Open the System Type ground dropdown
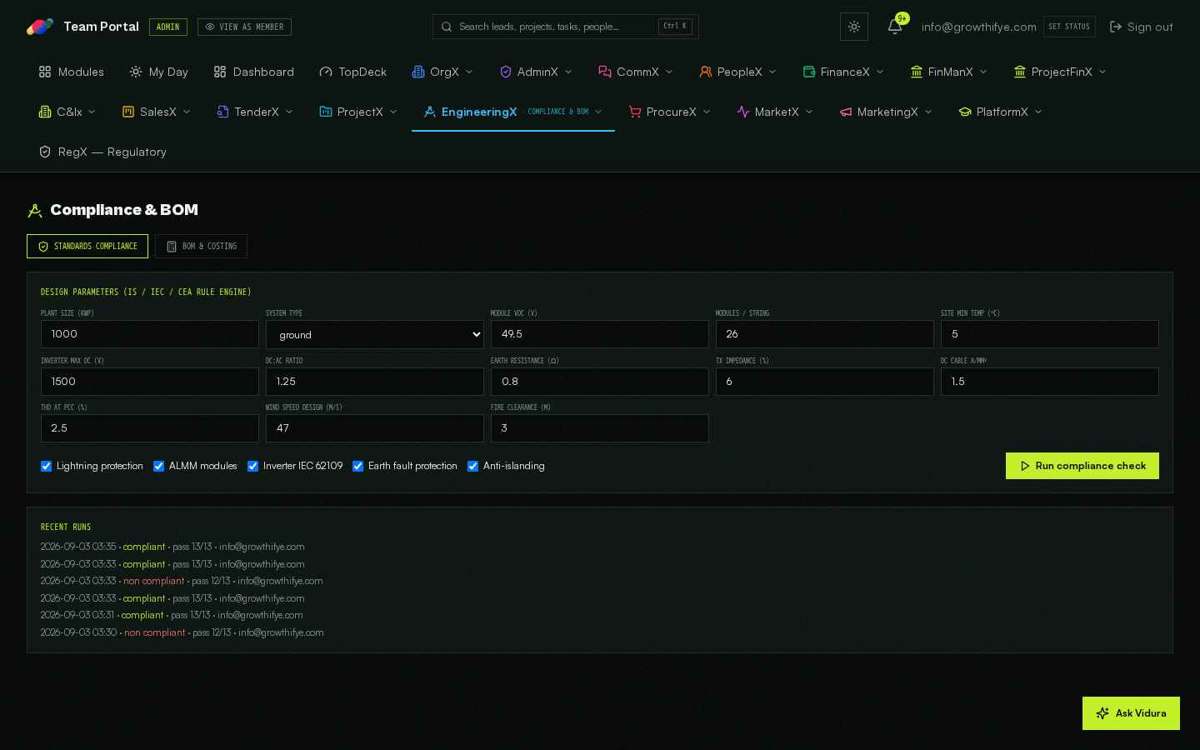Viewport: 1200px width, 750px height. [375, 334]
